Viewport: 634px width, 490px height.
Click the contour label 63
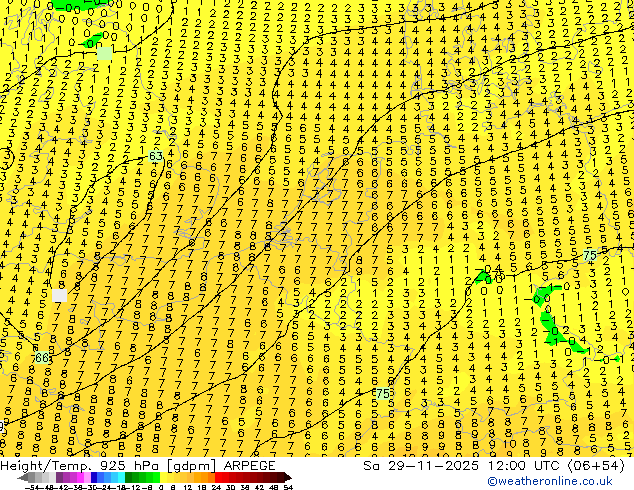(x=156, y=156)
